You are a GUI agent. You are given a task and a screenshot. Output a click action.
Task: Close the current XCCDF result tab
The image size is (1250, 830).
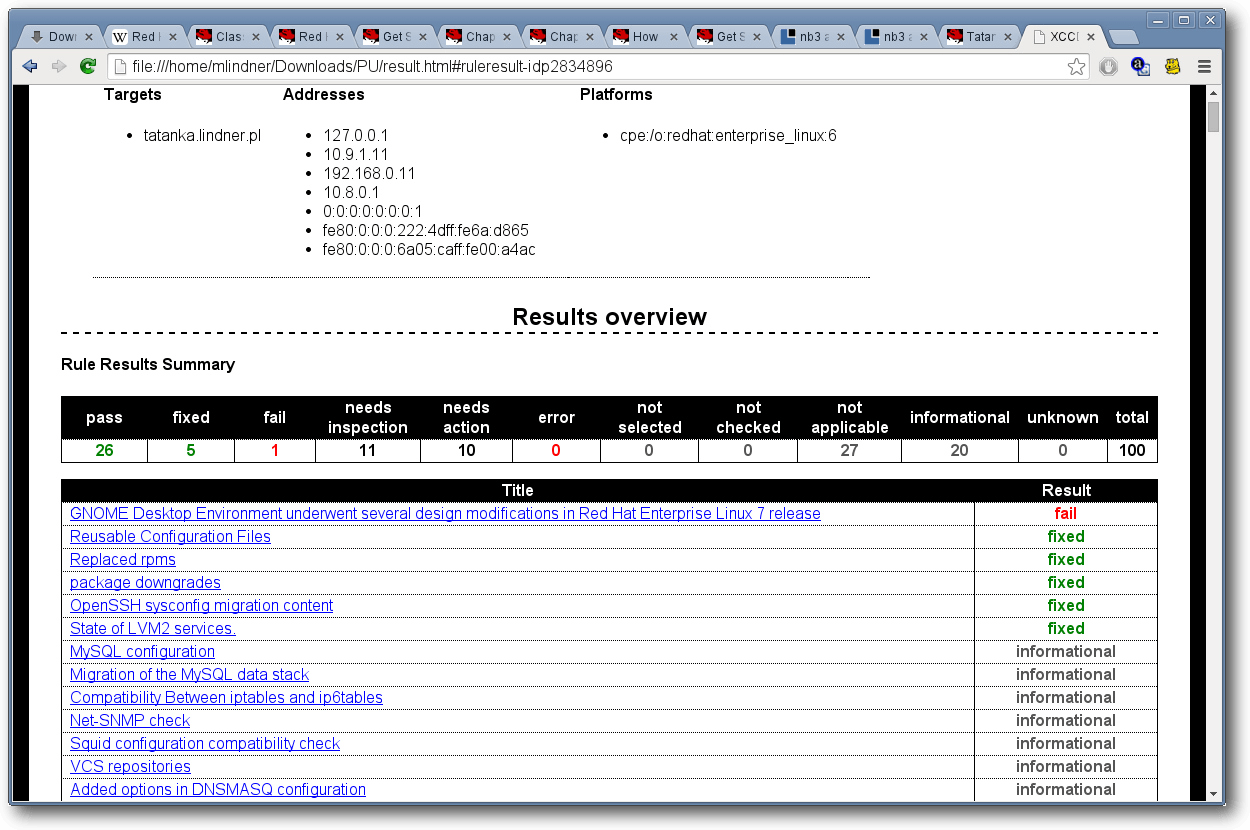(1090, 36)
